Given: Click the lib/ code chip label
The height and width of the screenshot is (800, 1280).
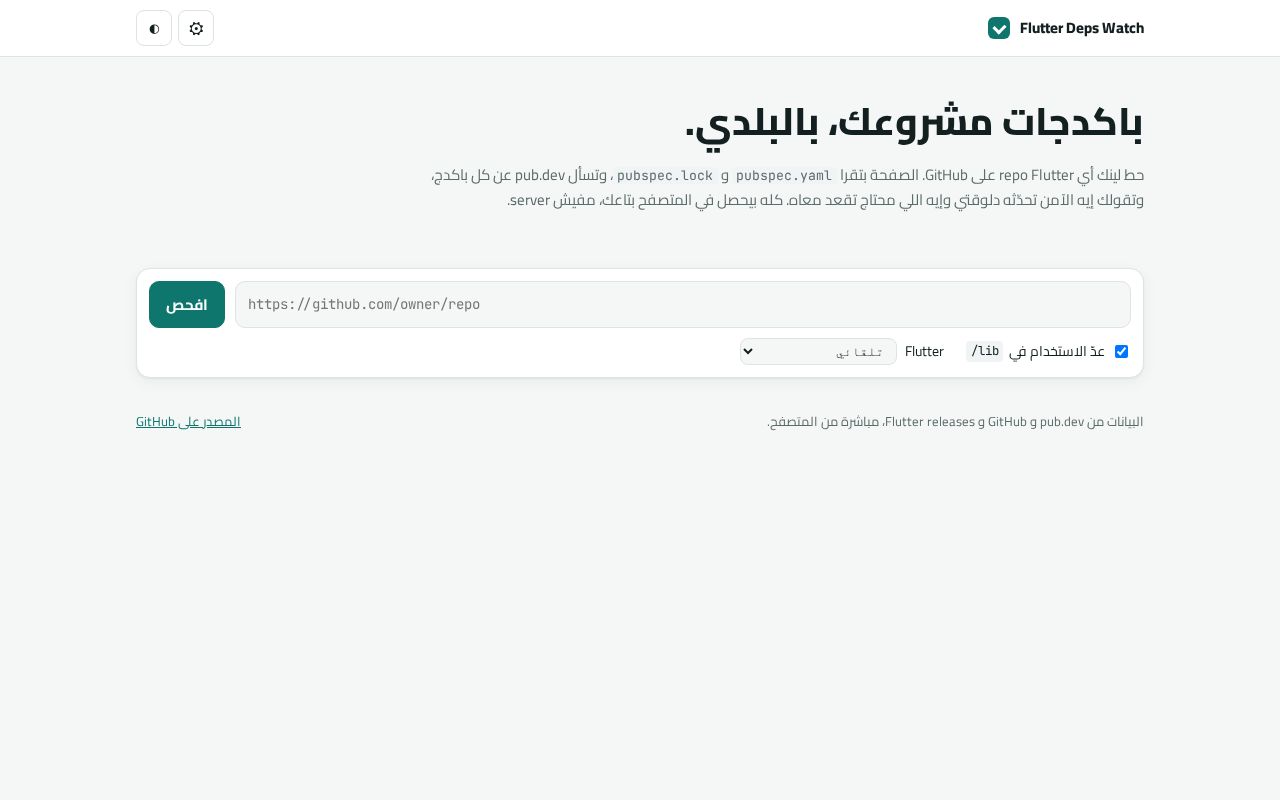Looking at the screenshot, I should (985, 351).
